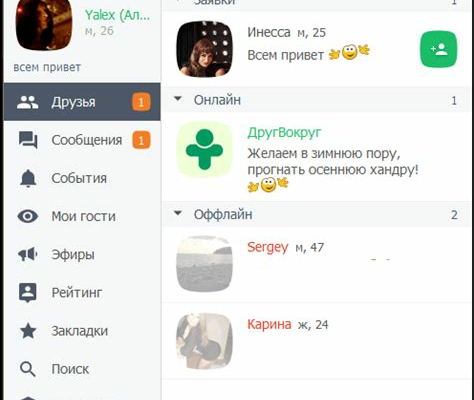
Task: Click the Мои гости eye icon
Action: point(28,216)
